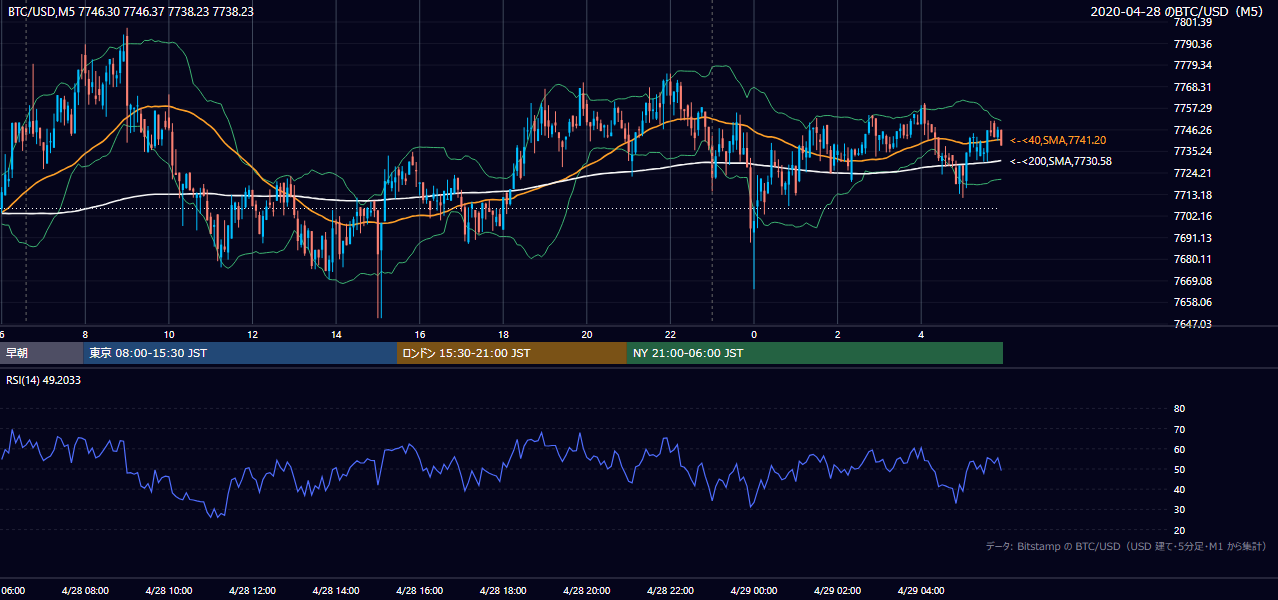Click price axis value 7757.29
This screenshot has width=1278, height=600.
(1193, 108)
